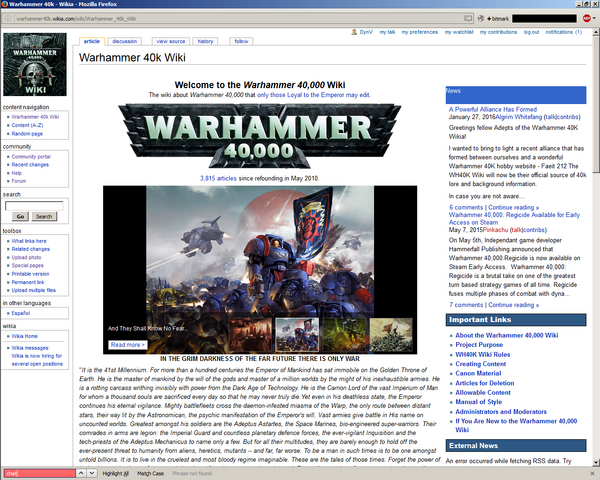Open my watchlist link
This screenshot has width=600, height=480.
click(x=459, y=32)
